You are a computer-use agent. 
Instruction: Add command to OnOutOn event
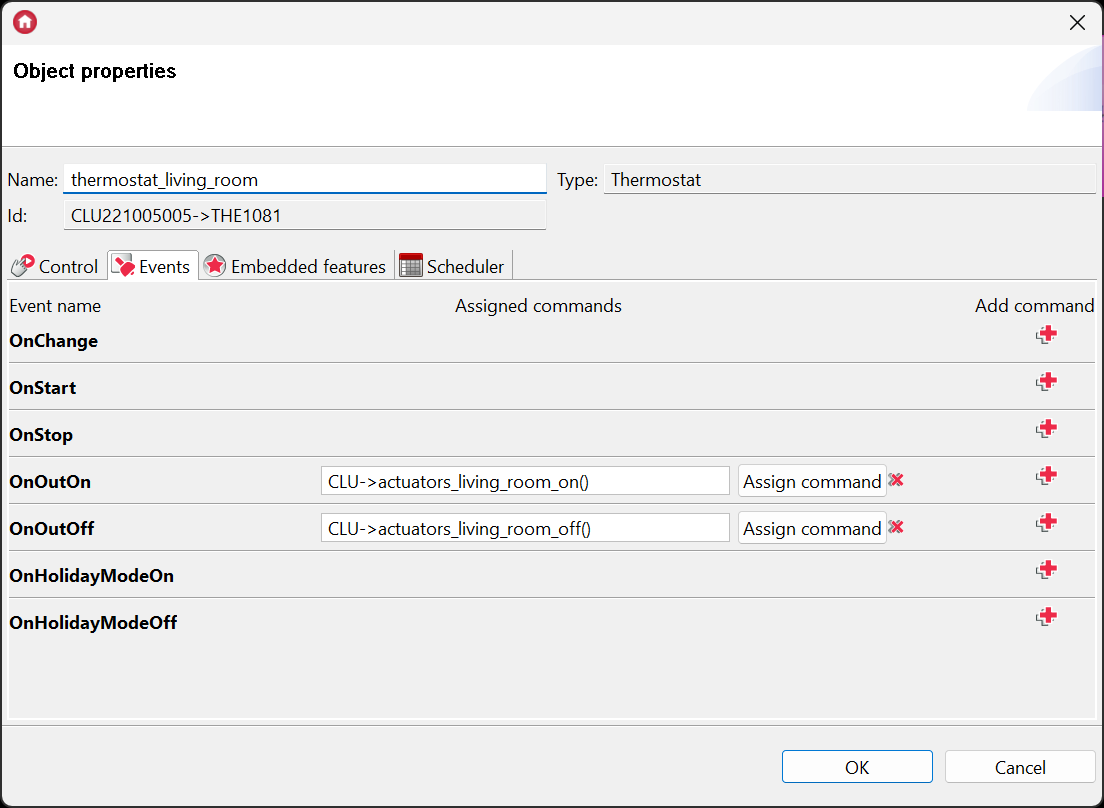pyautogui.click(x=1046, y=476)
